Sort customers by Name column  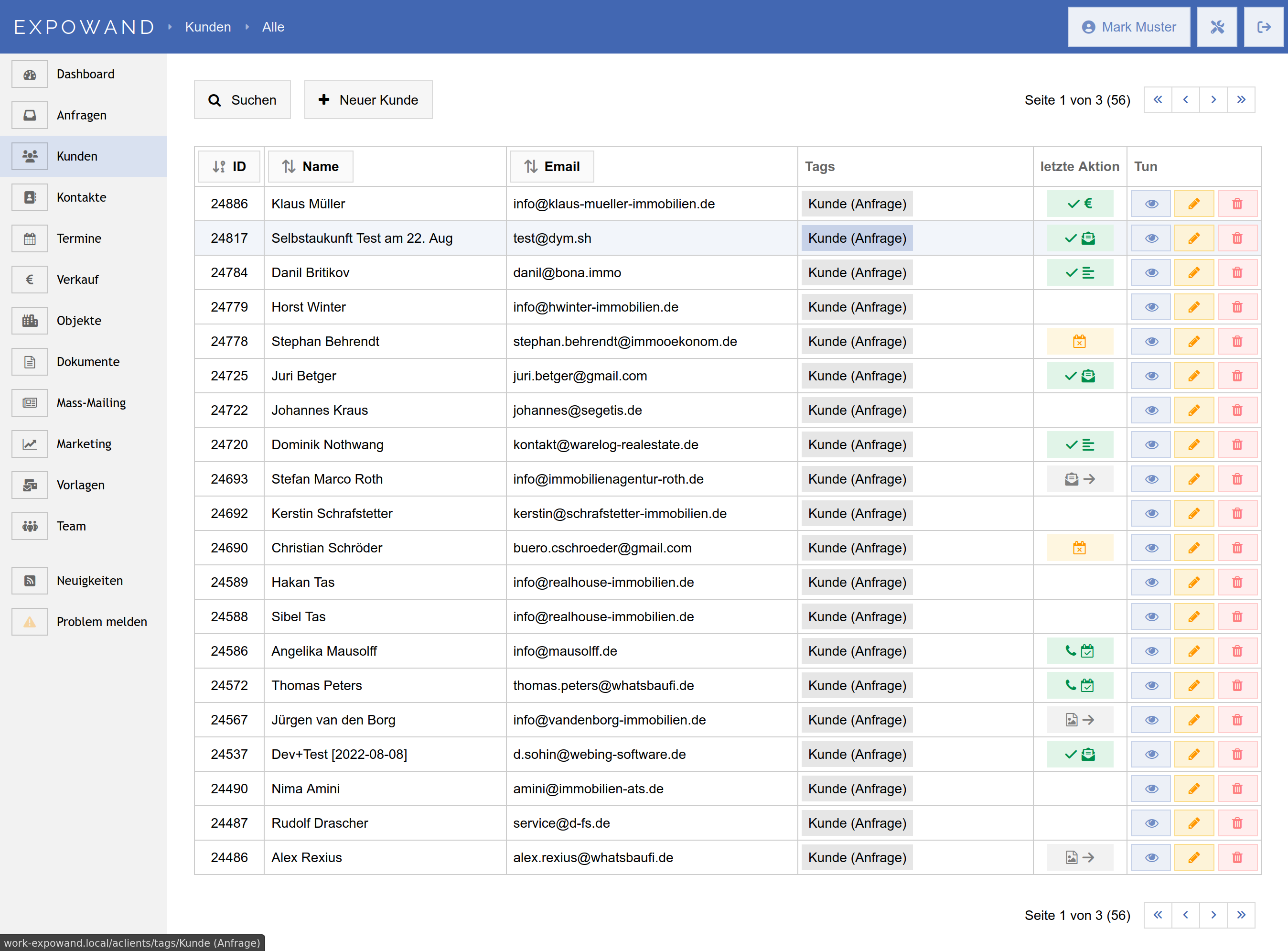pyautogui.click(x=310, y=166)
